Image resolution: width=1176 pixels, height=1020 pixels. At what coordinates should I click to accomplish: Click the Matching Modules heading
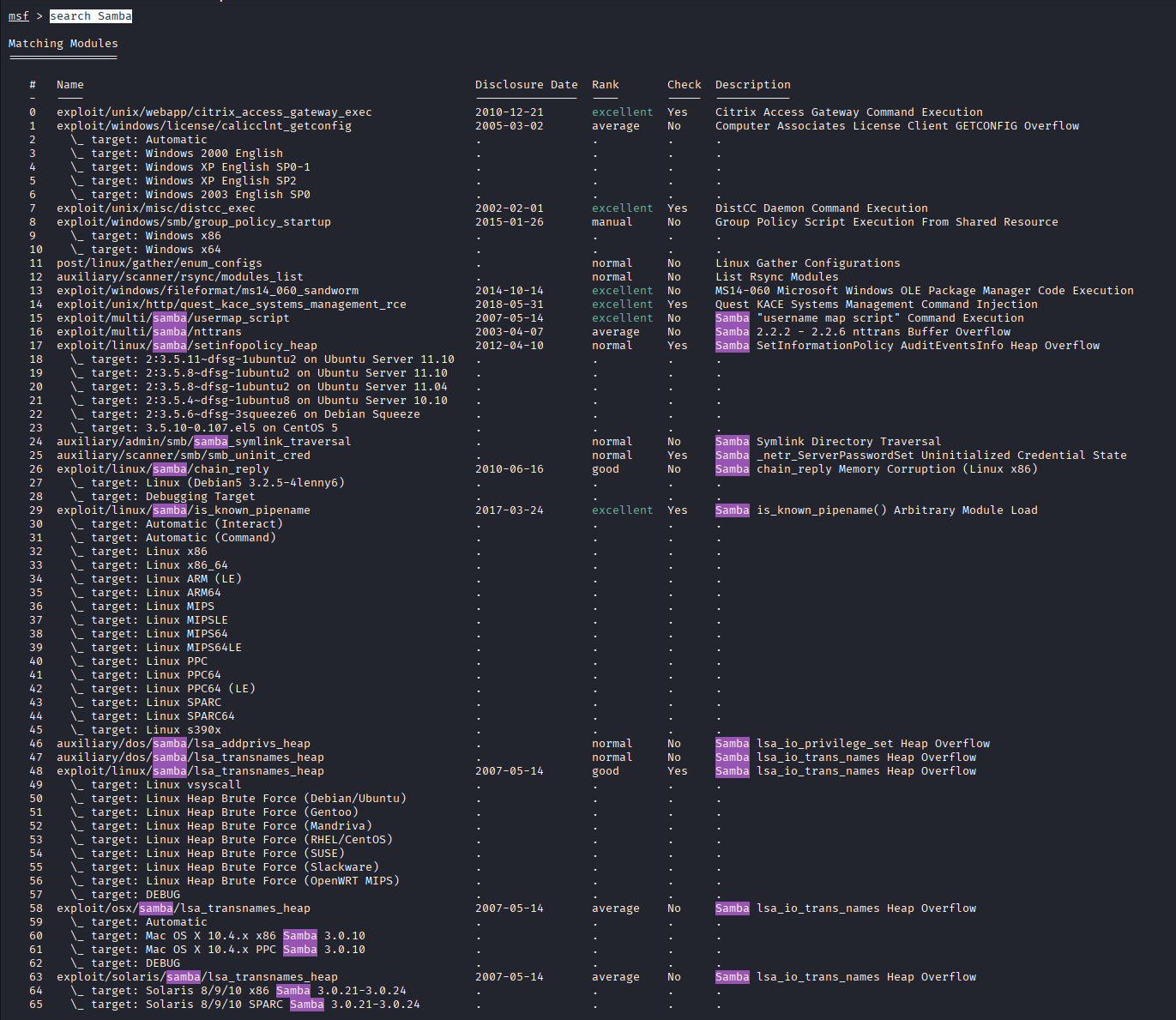(x=63, y=44)
